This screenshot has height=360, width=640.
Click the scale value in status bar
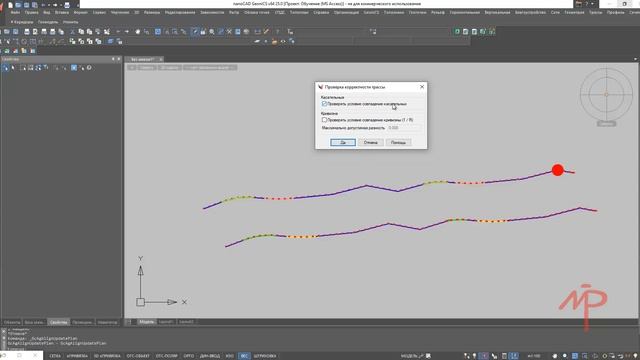[x=534, y=356]
